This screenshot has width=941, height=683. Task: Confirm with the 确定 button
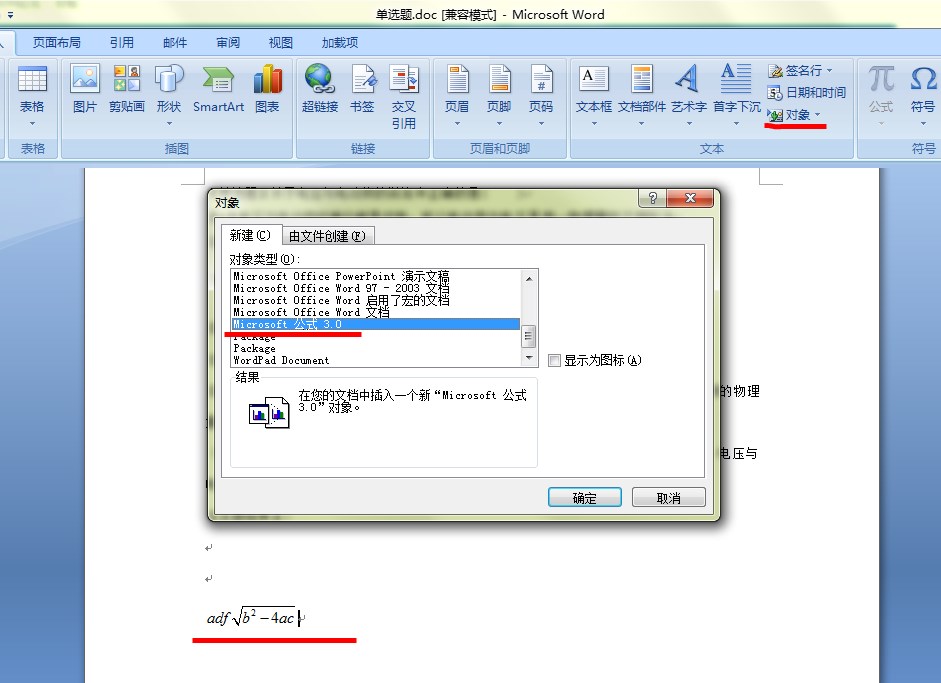pos(585,498)
